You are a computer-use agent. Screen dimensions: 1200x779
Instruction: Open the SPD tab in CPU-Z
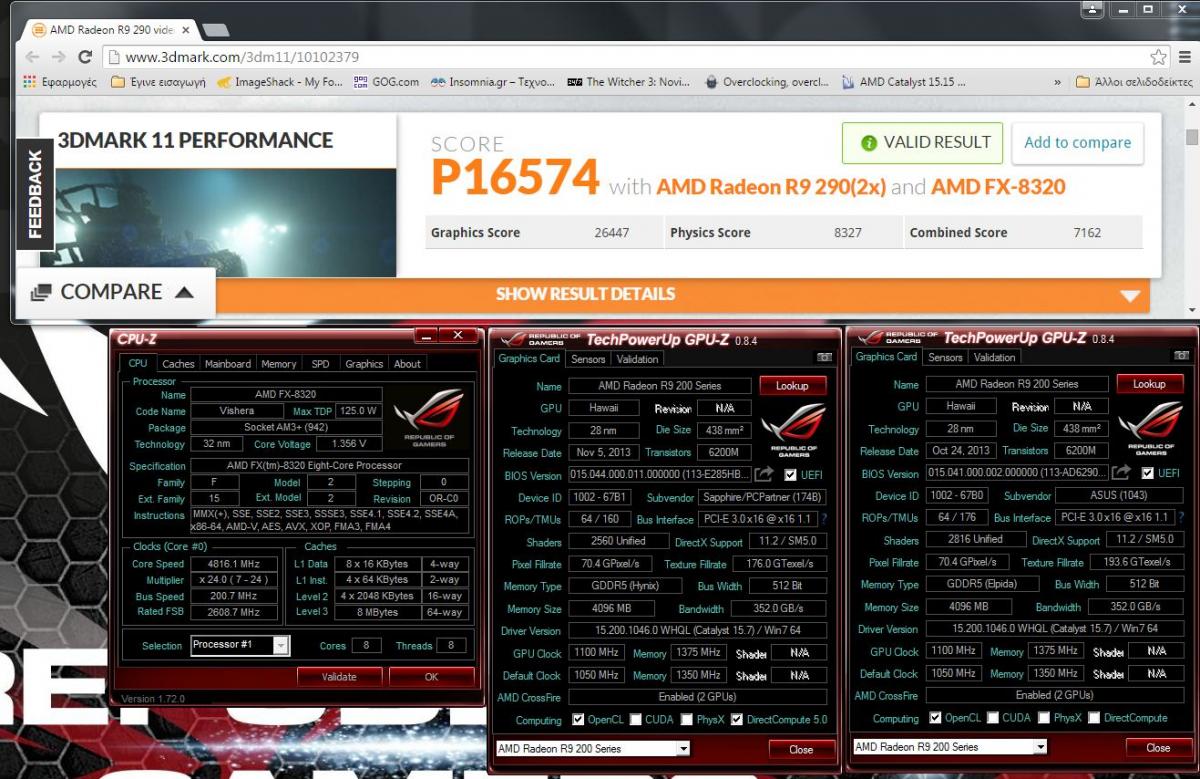320,364
